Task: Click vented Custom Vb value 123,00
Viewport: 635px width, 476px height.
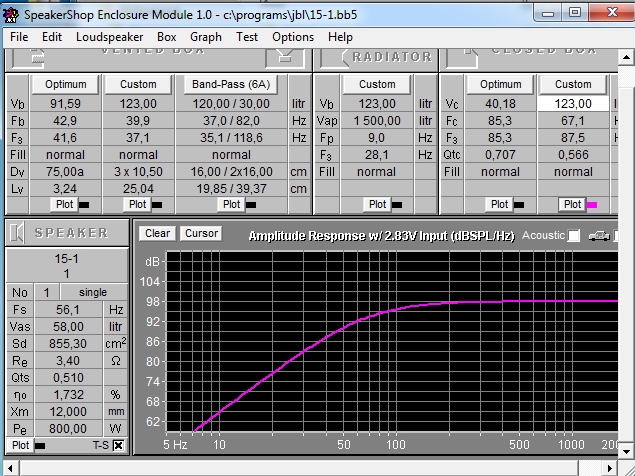Action: coord(138,104)
